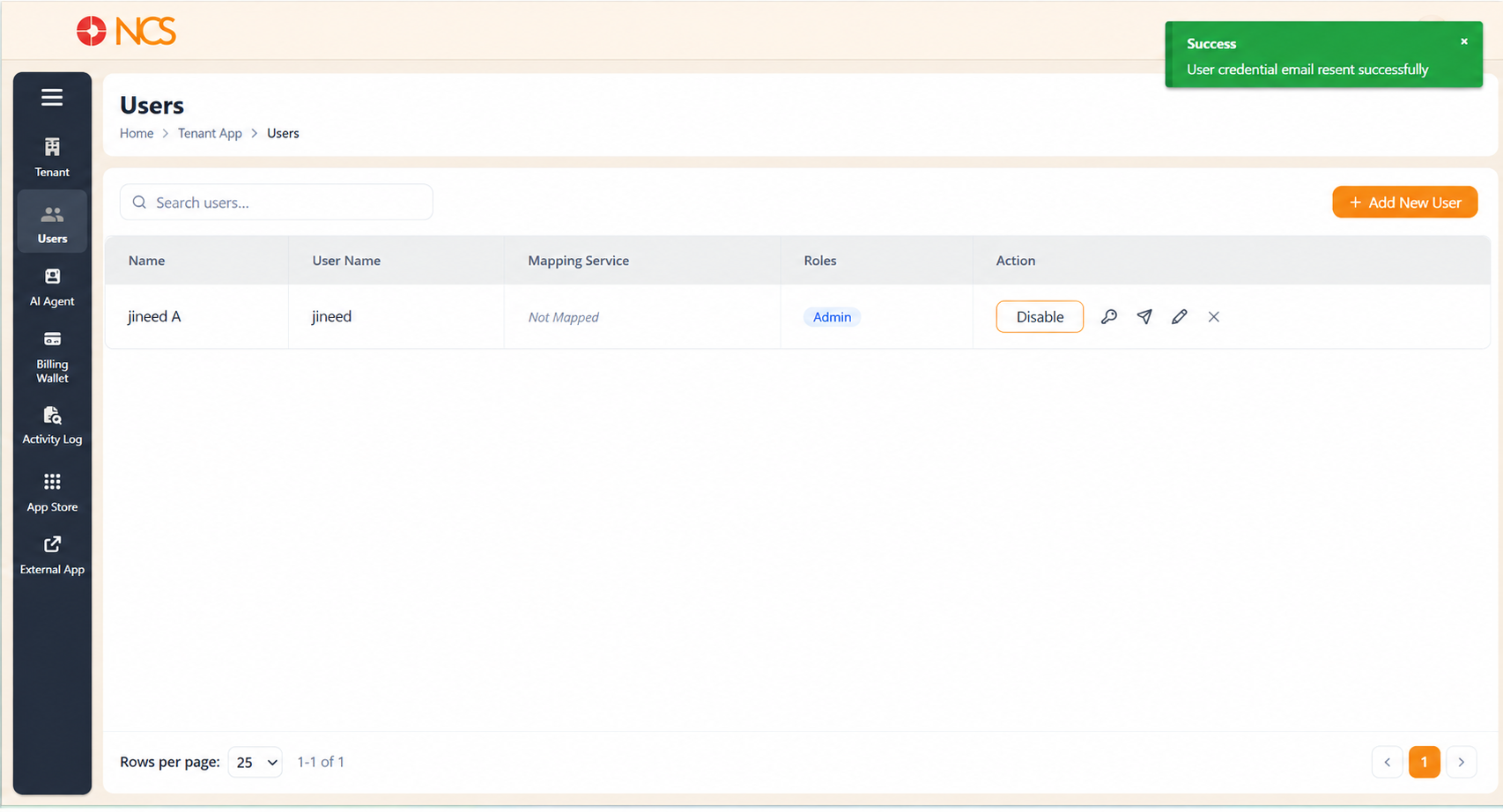The height and width of the screenshot is (812, 1503).
Task: Dismiss the Success notification toast
Action: [1464, 41]
